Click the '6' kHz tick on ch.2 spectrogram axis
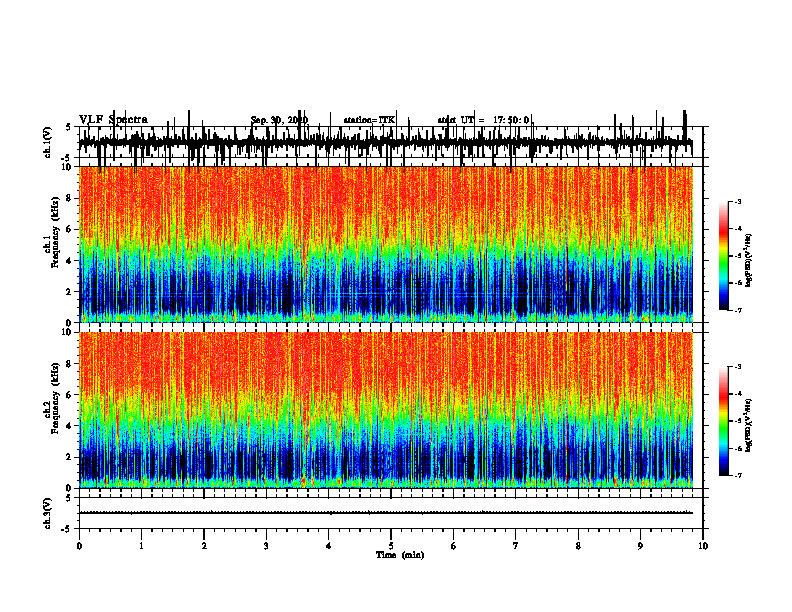 coord(69,395)
